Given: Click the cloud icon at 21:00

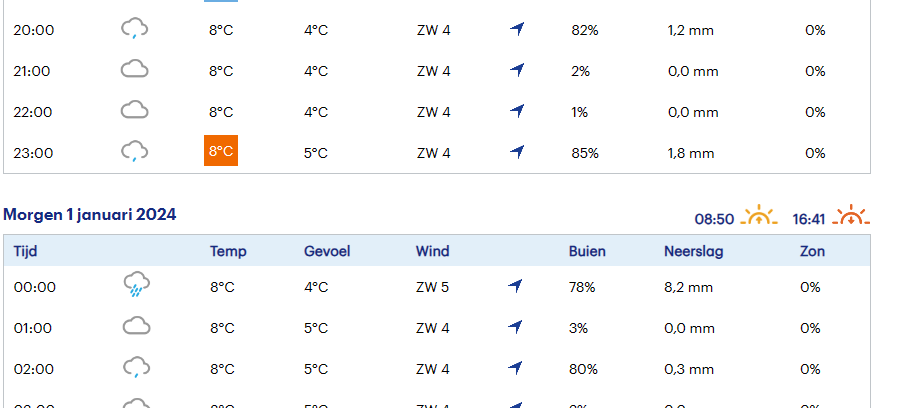Looking at the screenshot, I should coord(134,69).
